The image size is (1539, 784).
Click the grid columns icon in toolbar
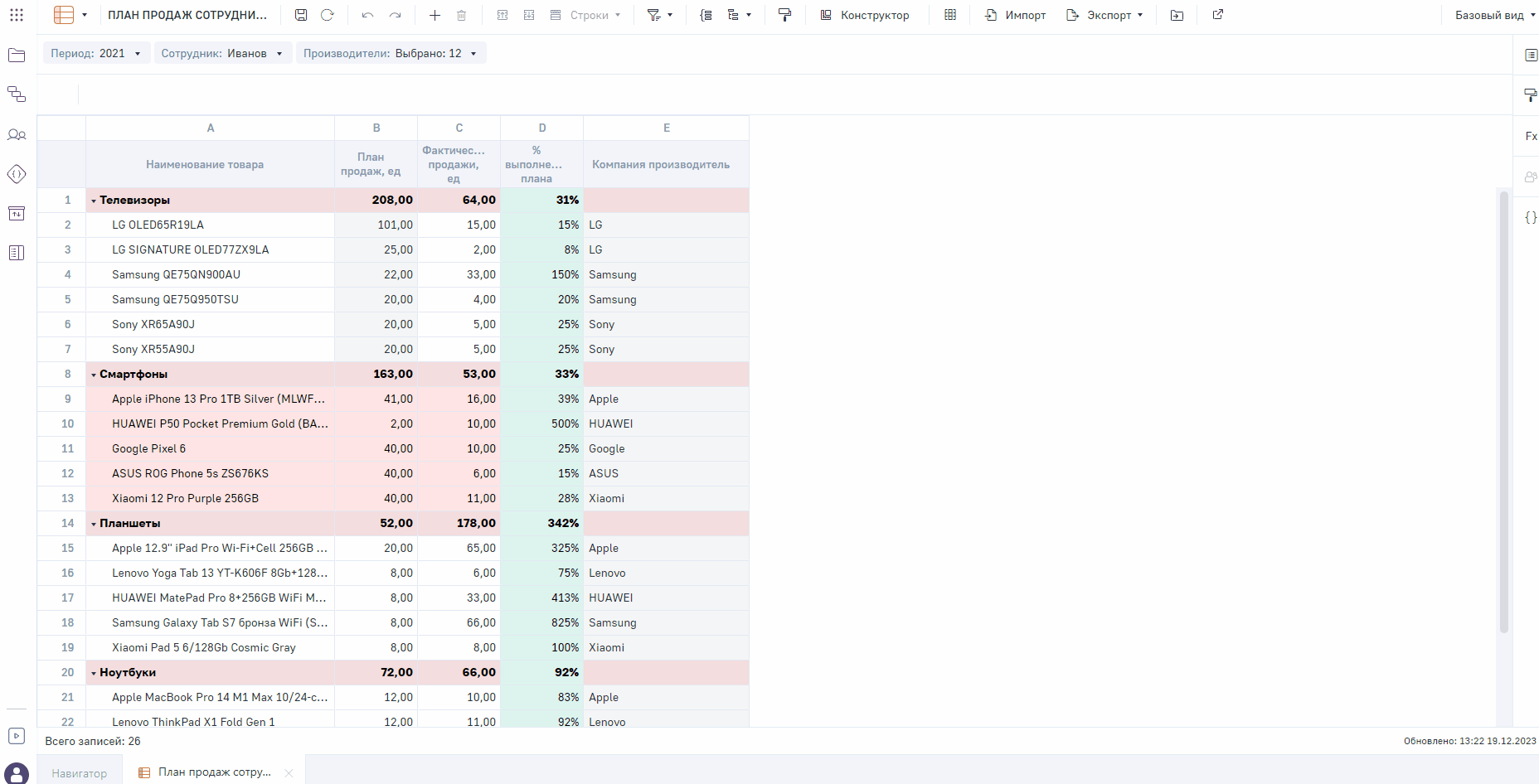pyautogui.click(x=950, y=15)
